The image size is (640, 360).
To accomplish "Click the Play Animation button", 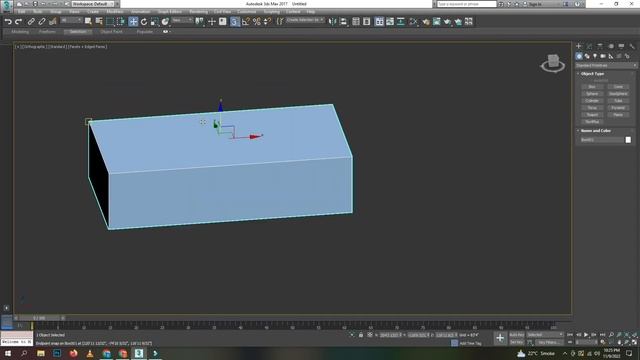I will coord(586,335).
